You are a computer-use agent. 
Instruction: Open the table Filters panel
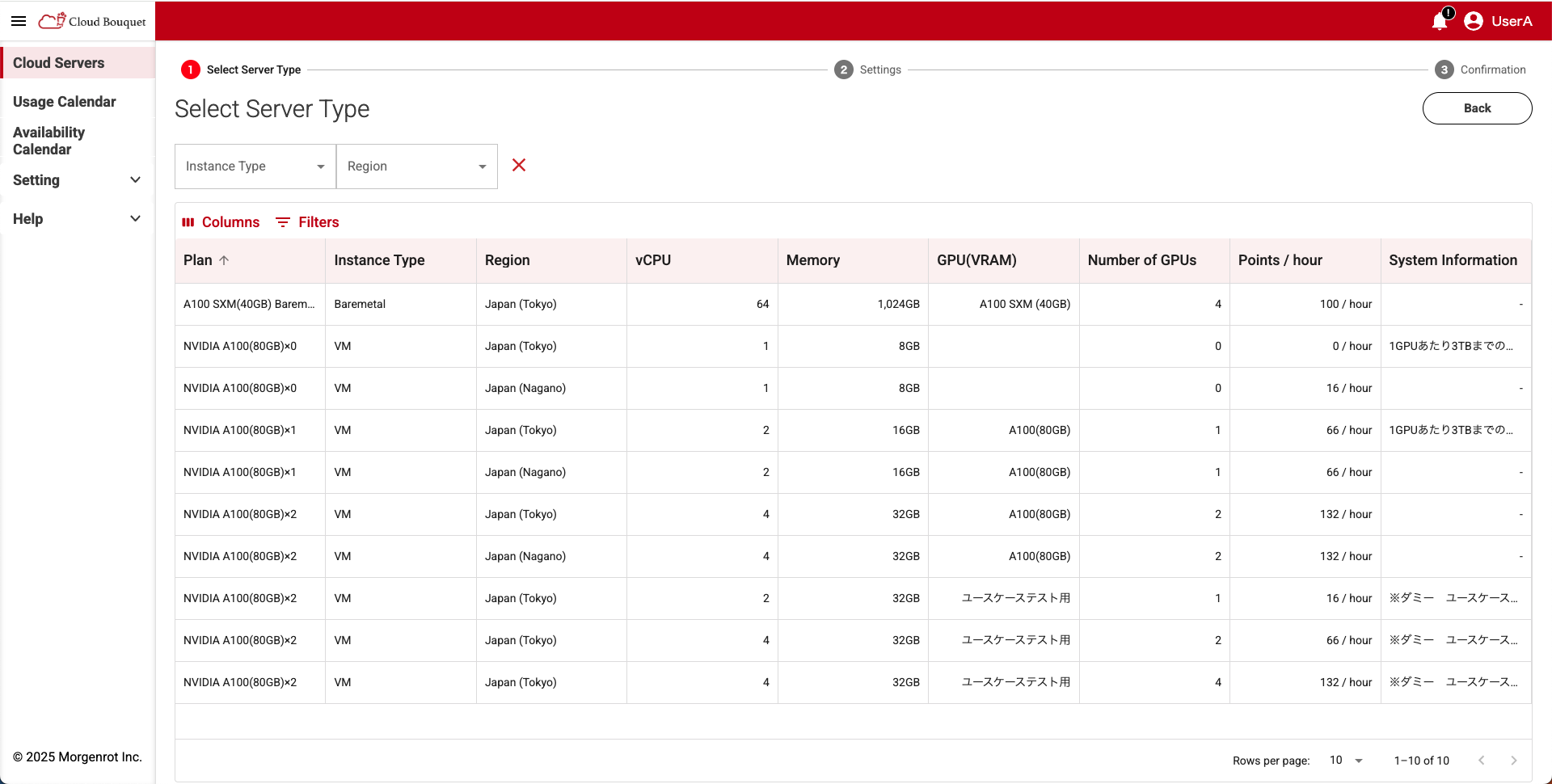click(x=307, y=222)
